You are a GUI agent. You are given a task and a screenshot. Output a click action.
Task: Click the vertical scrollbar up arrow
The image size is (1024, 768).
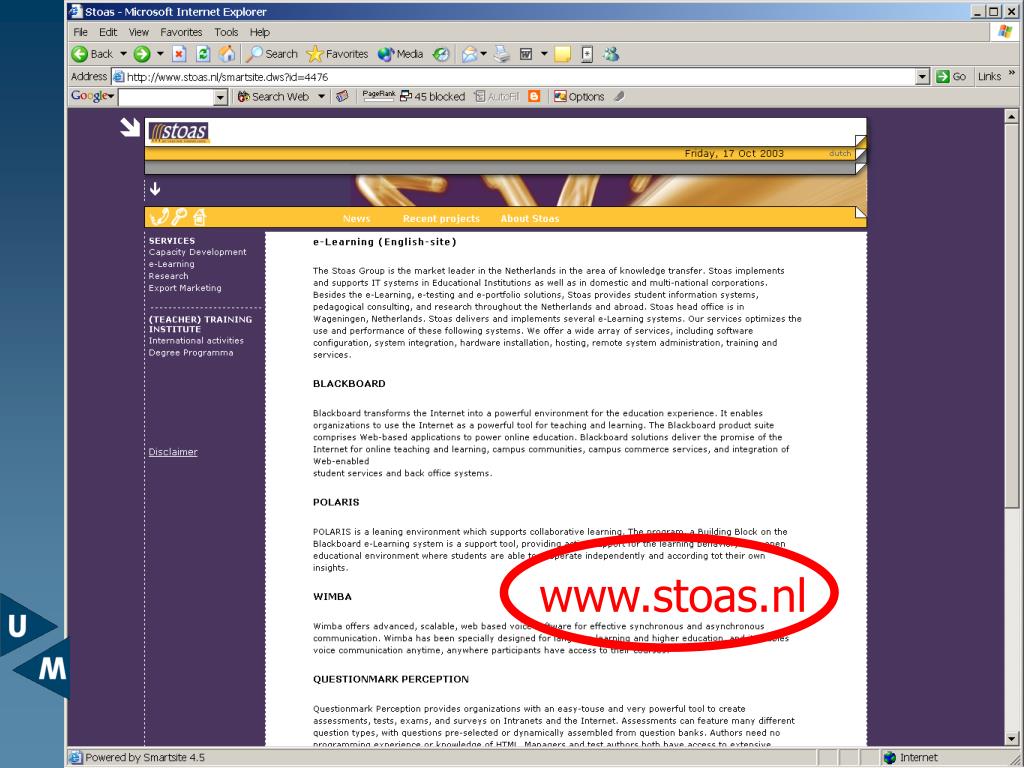pyautogui.click(x=1011, y=116)
